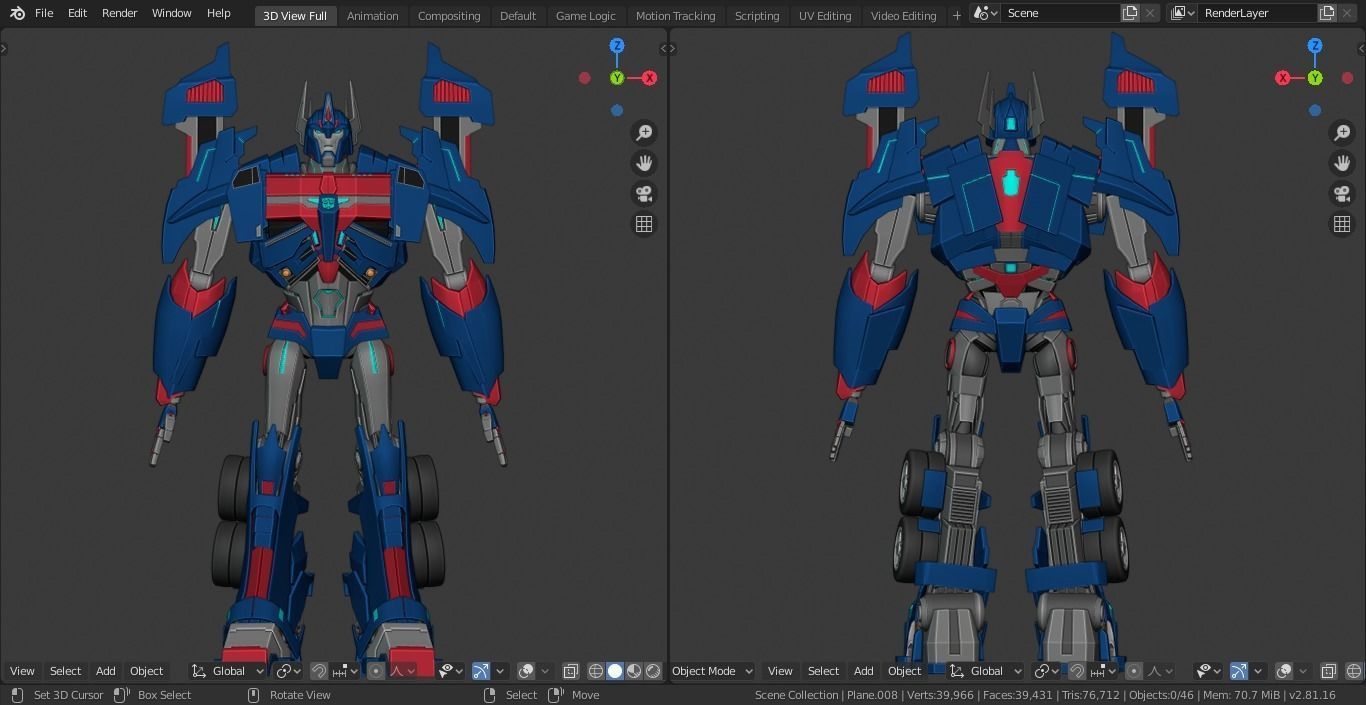The height and width of the screenshot is (705, 1366).
Task: Click the RenderLayer name field
Action: coord(1257,13)
